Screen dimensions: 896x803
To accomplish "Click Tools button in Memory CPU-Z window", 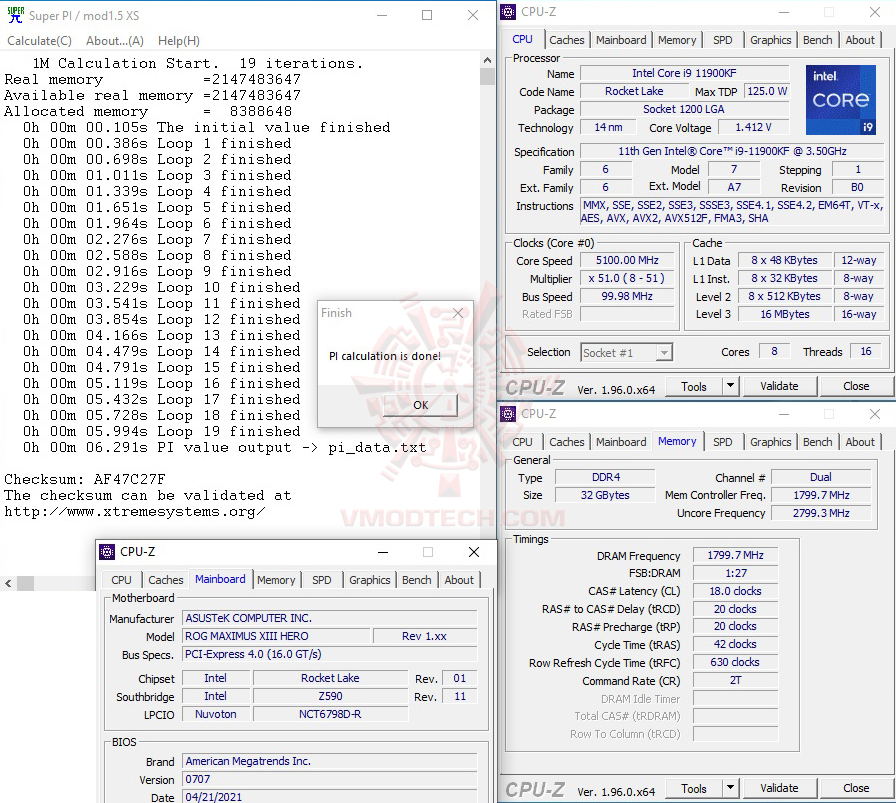I will pos(694,789).
